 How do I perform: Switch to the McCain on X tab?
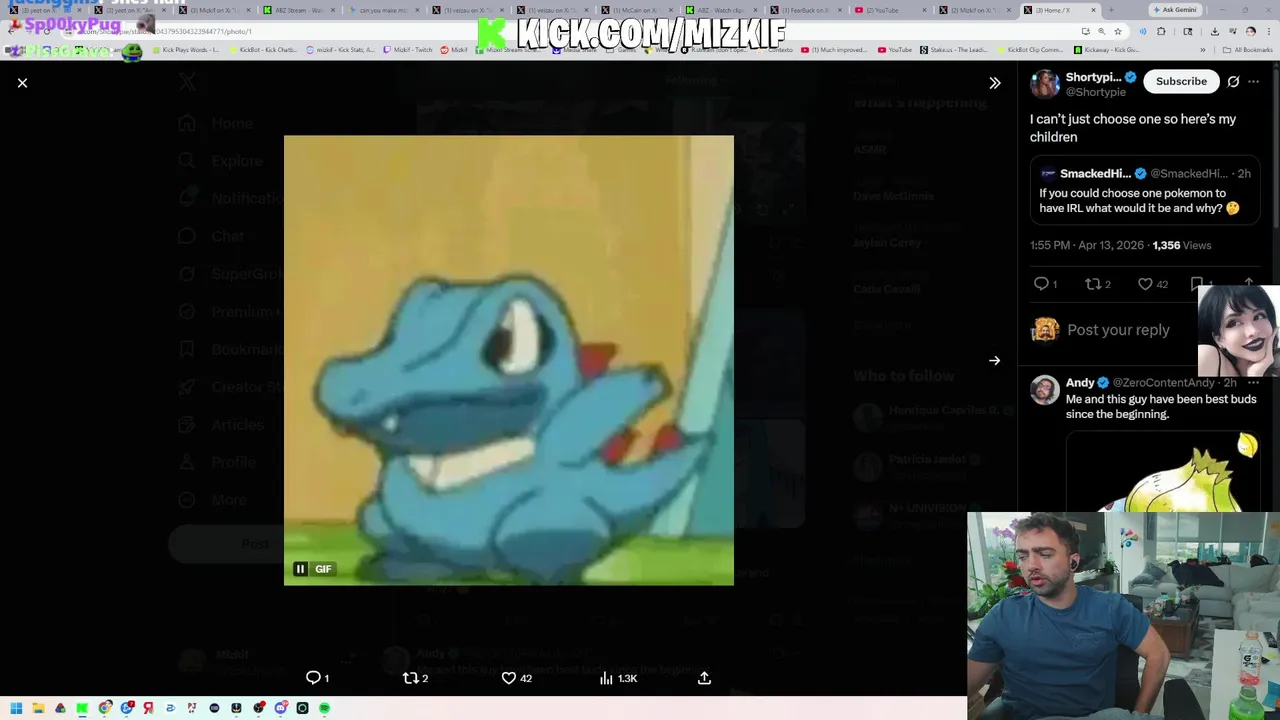coord(635,10)
